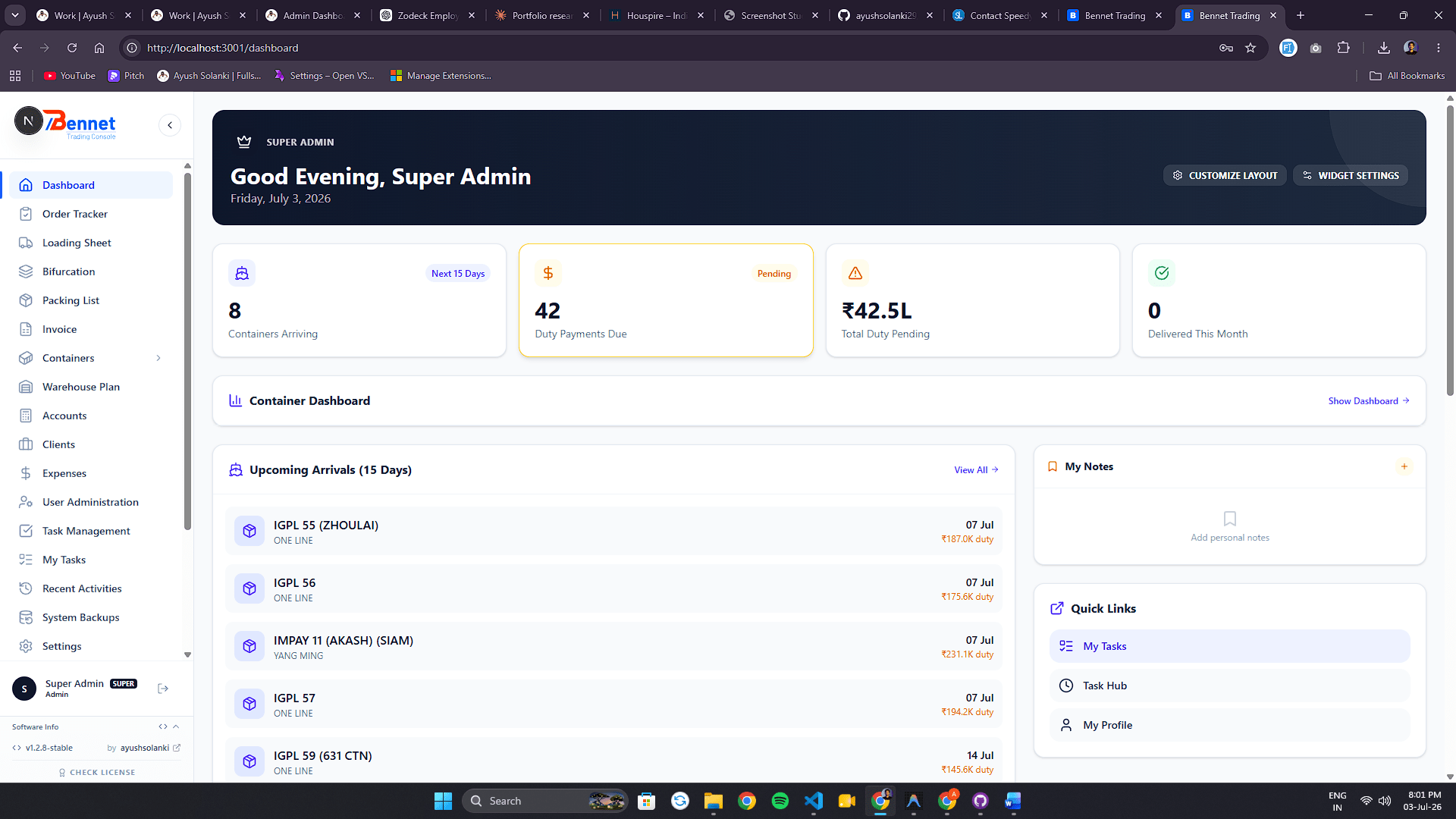Switch to the Zodeck Employee browser tab
1456x819 pixels.
coord(428,15)
